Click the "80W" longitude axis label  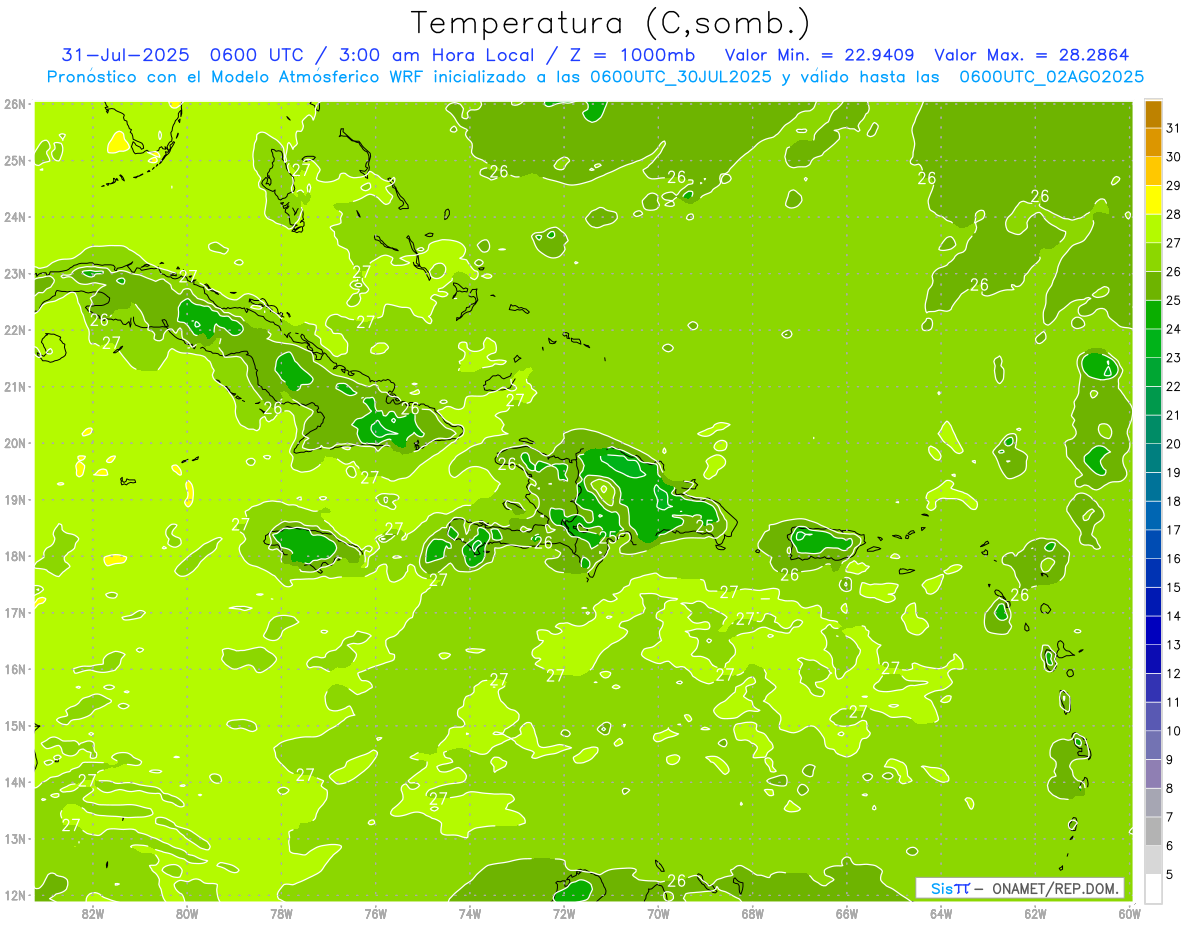tap(186, 913)
